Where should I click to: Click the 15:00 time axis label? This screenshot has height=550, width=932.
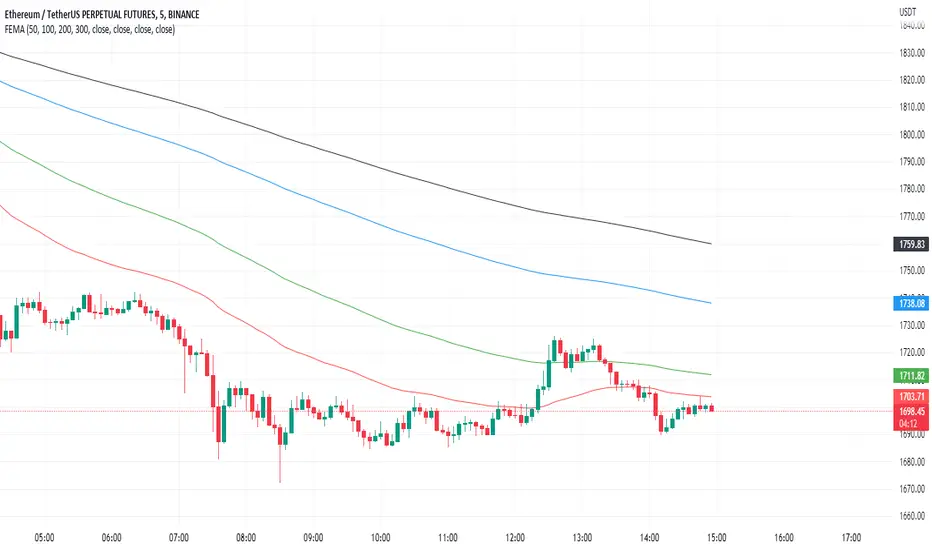click(x=716, y=538)
